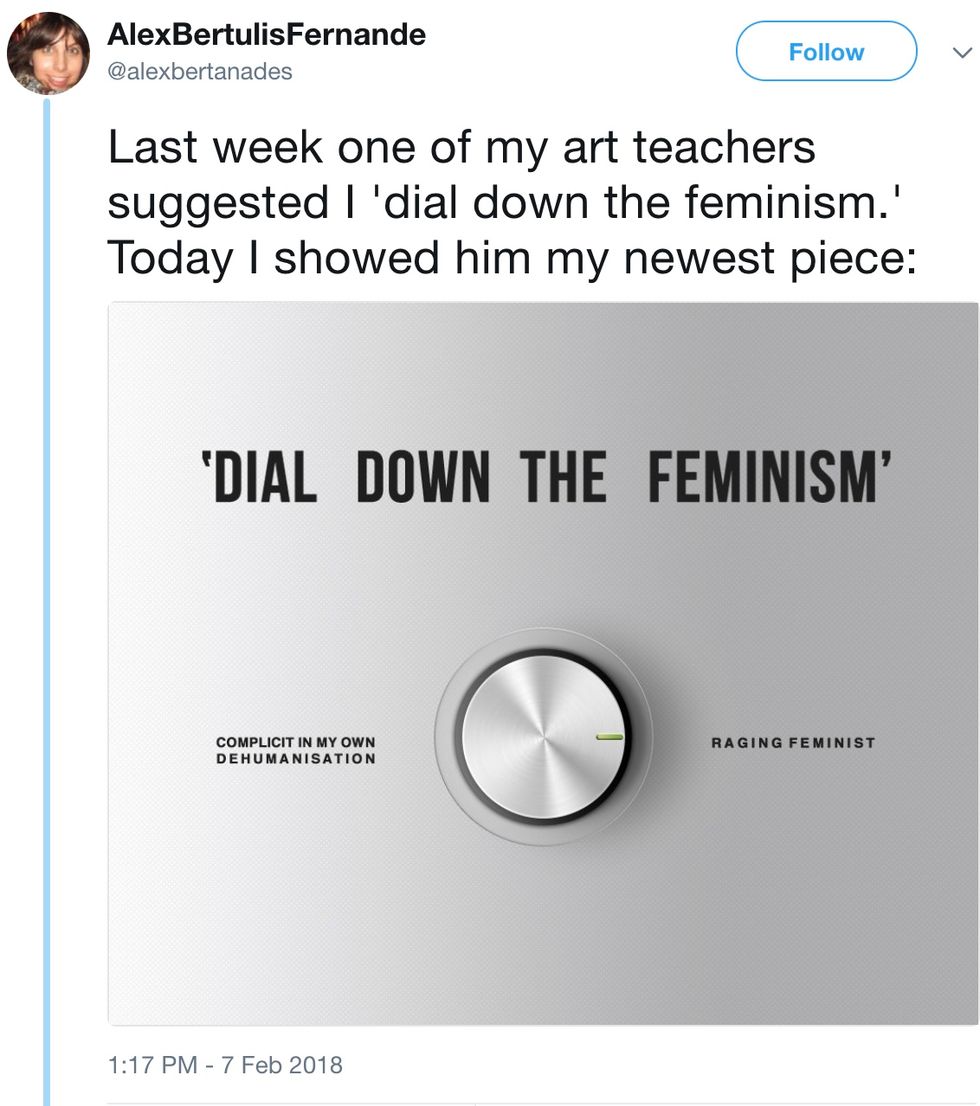
Task: Click the 1:17 PM time text
Action: pyautogui.click(x=150, y=1064)
